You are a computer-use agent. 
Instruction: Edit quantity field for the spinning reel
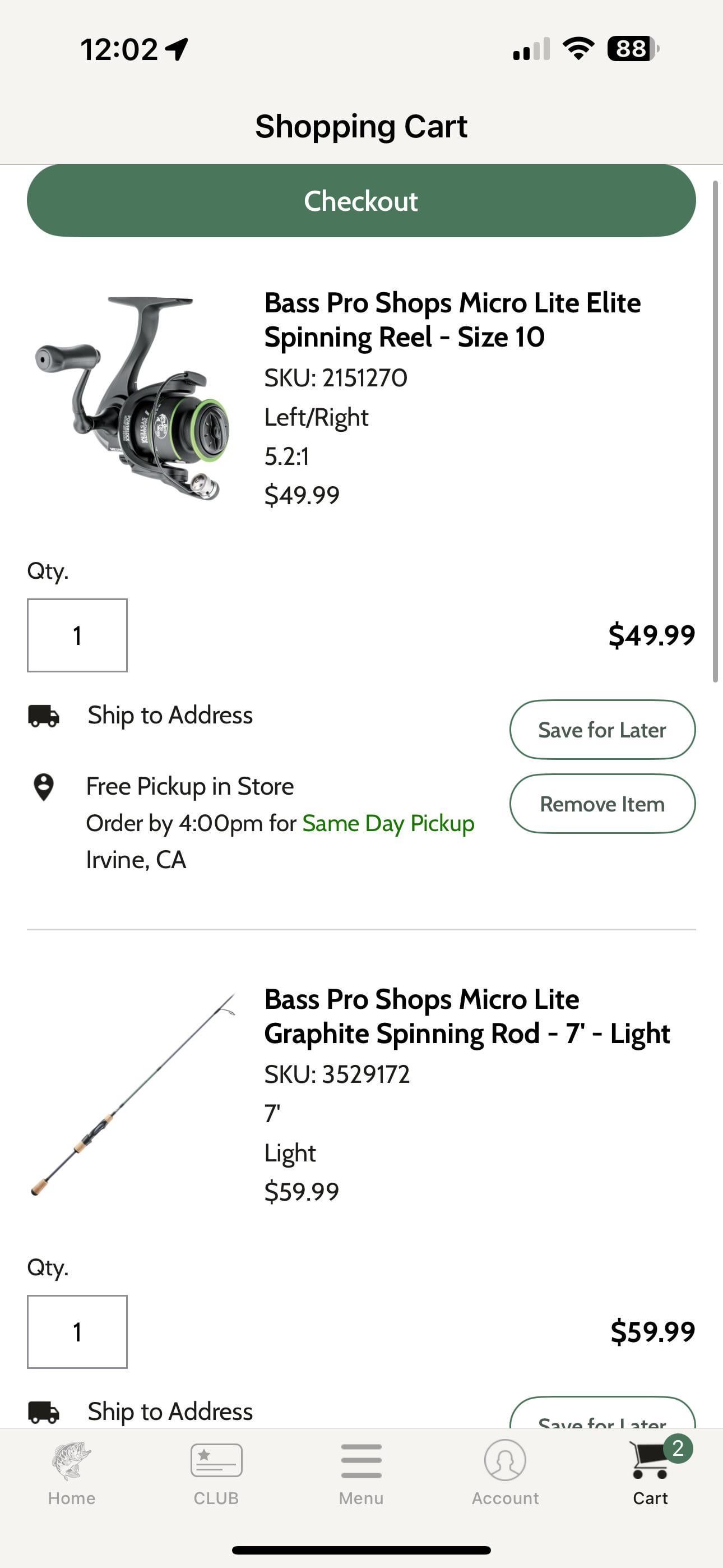[x=77, y=635]
